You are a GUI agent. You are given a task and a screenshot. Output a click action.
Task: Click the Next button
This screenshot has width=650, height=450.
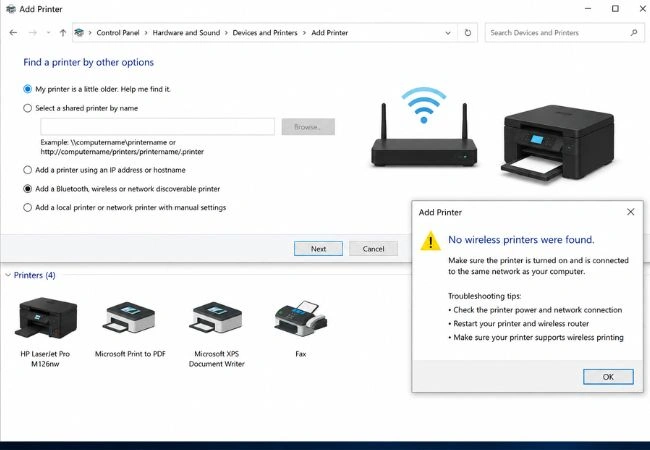[318, 249]
